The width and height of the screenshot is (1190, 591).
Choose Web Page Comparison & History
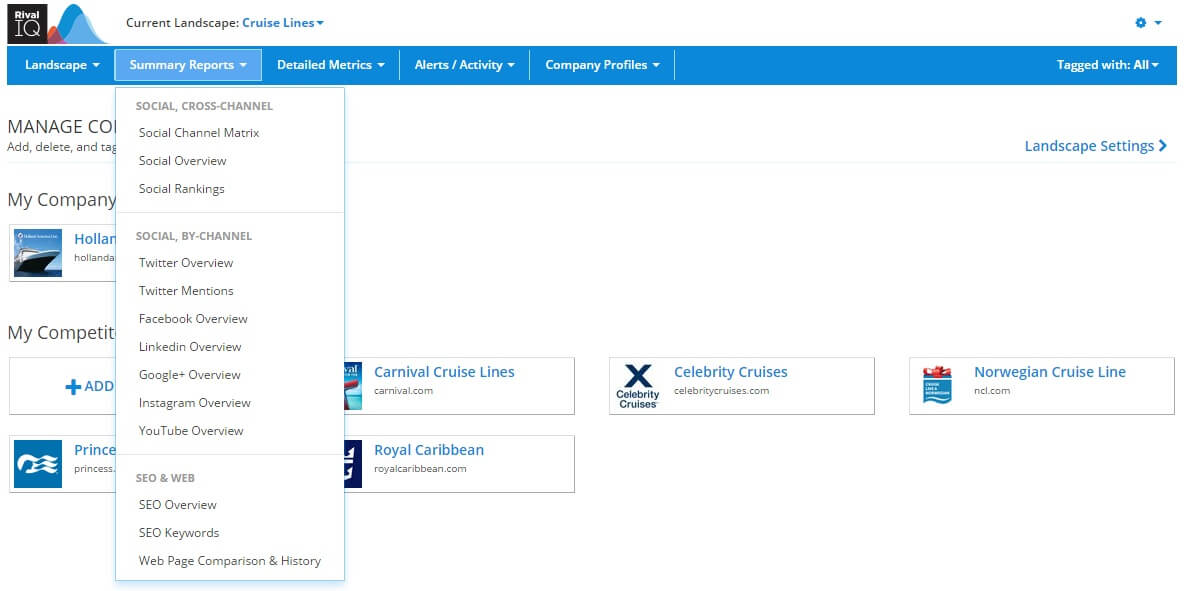pyautogui.click(x=230, y=561)
